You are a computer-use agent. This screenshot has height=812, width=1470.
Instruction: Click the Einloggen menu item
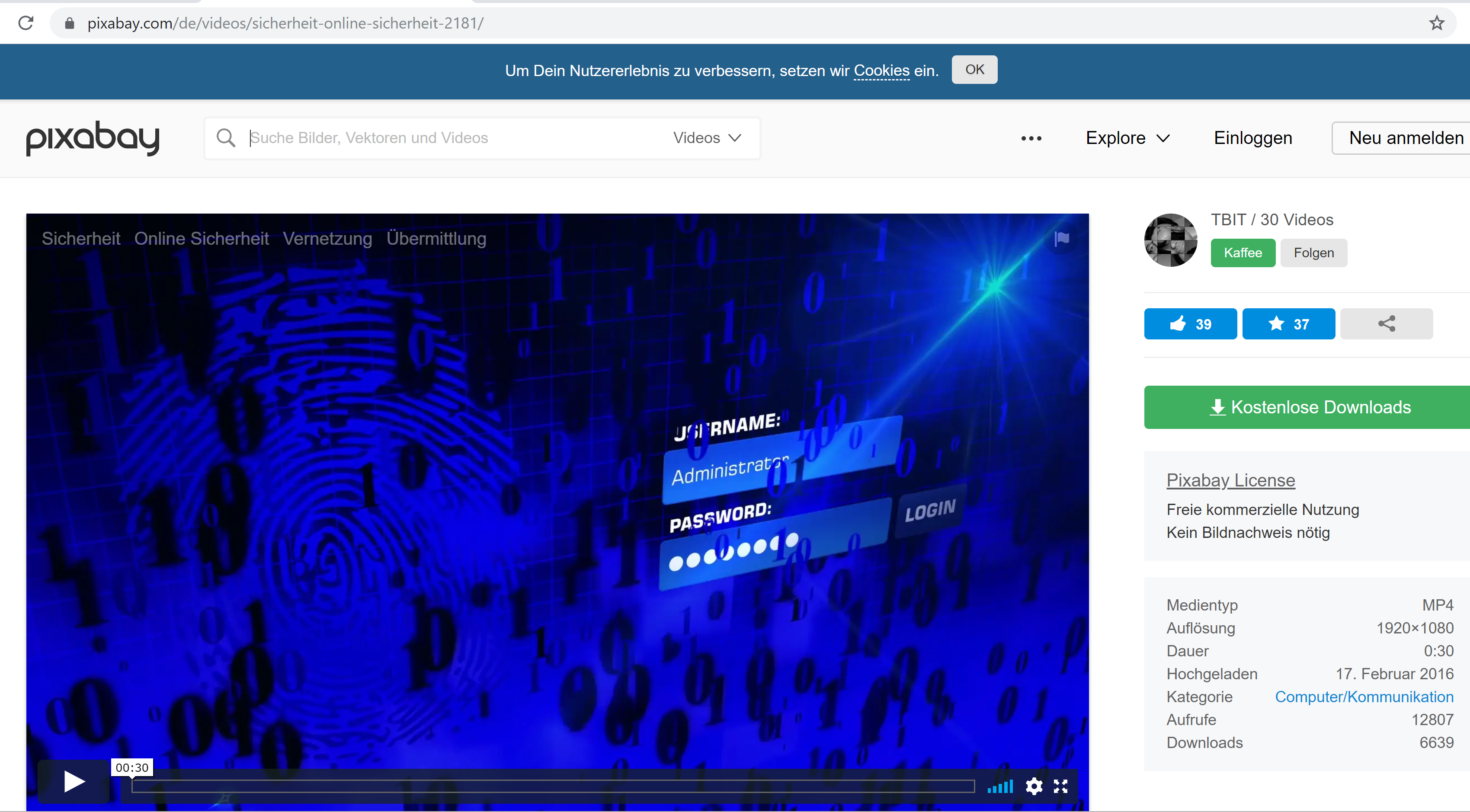click(1252, 137)
